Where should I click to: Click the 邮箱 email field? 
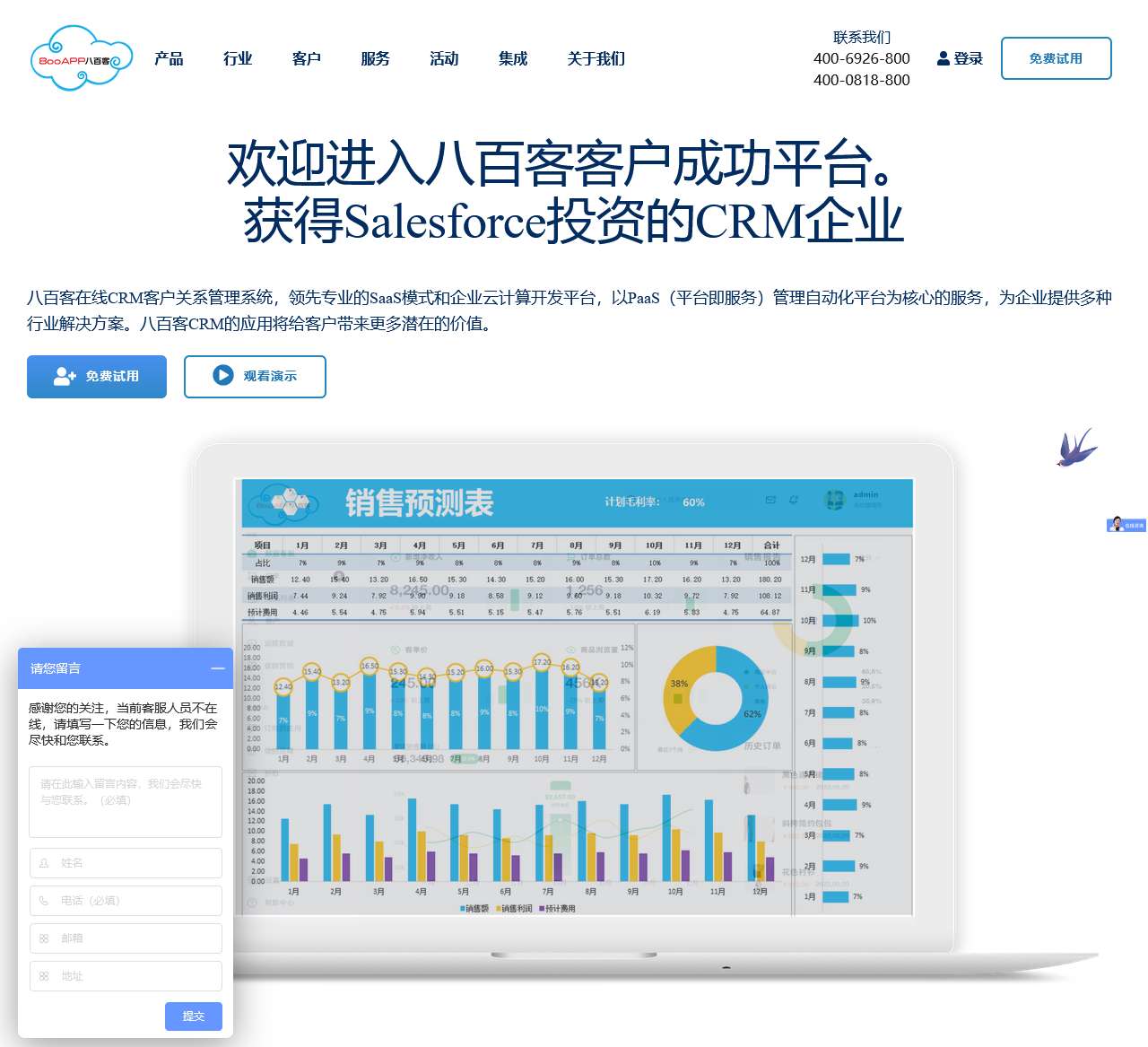click(x=126, y=938)
